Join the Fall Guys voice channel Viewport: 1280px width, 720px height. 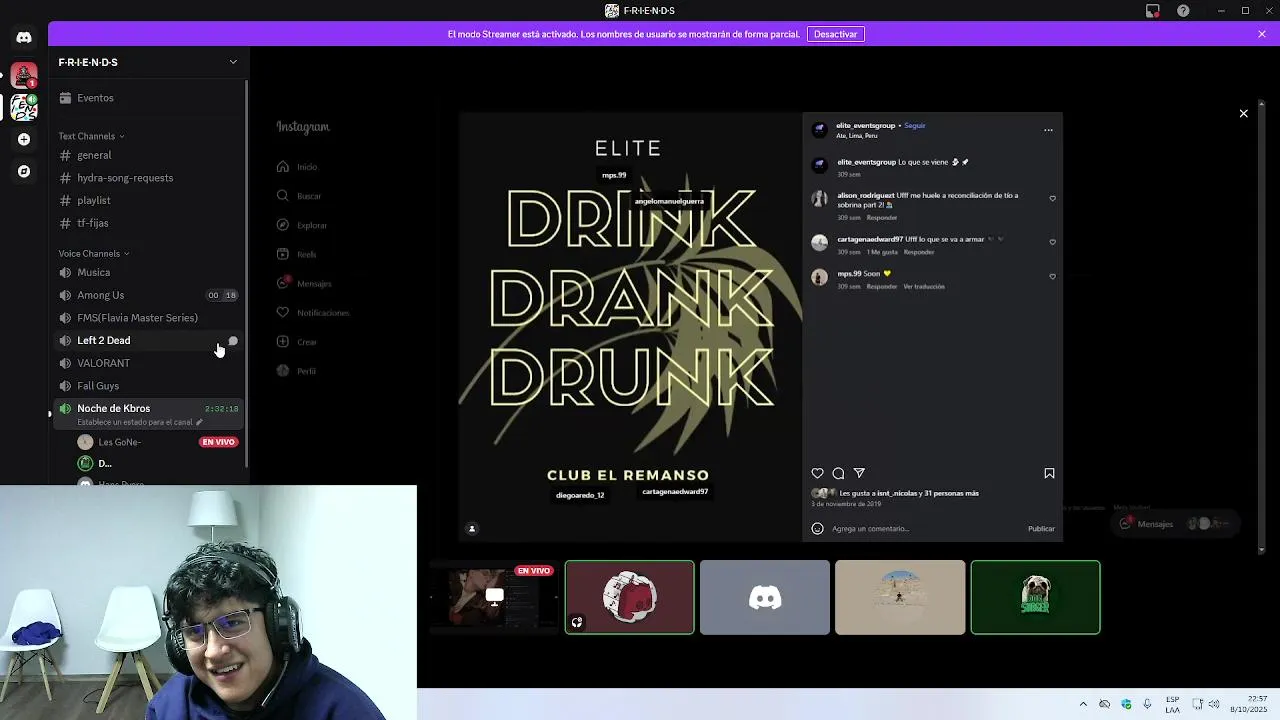[148, 386]
